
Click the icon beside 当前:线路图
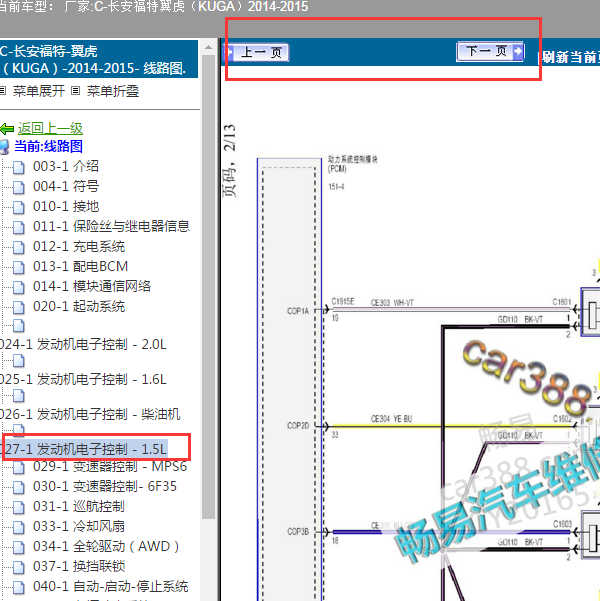click(x=4, y=147)
